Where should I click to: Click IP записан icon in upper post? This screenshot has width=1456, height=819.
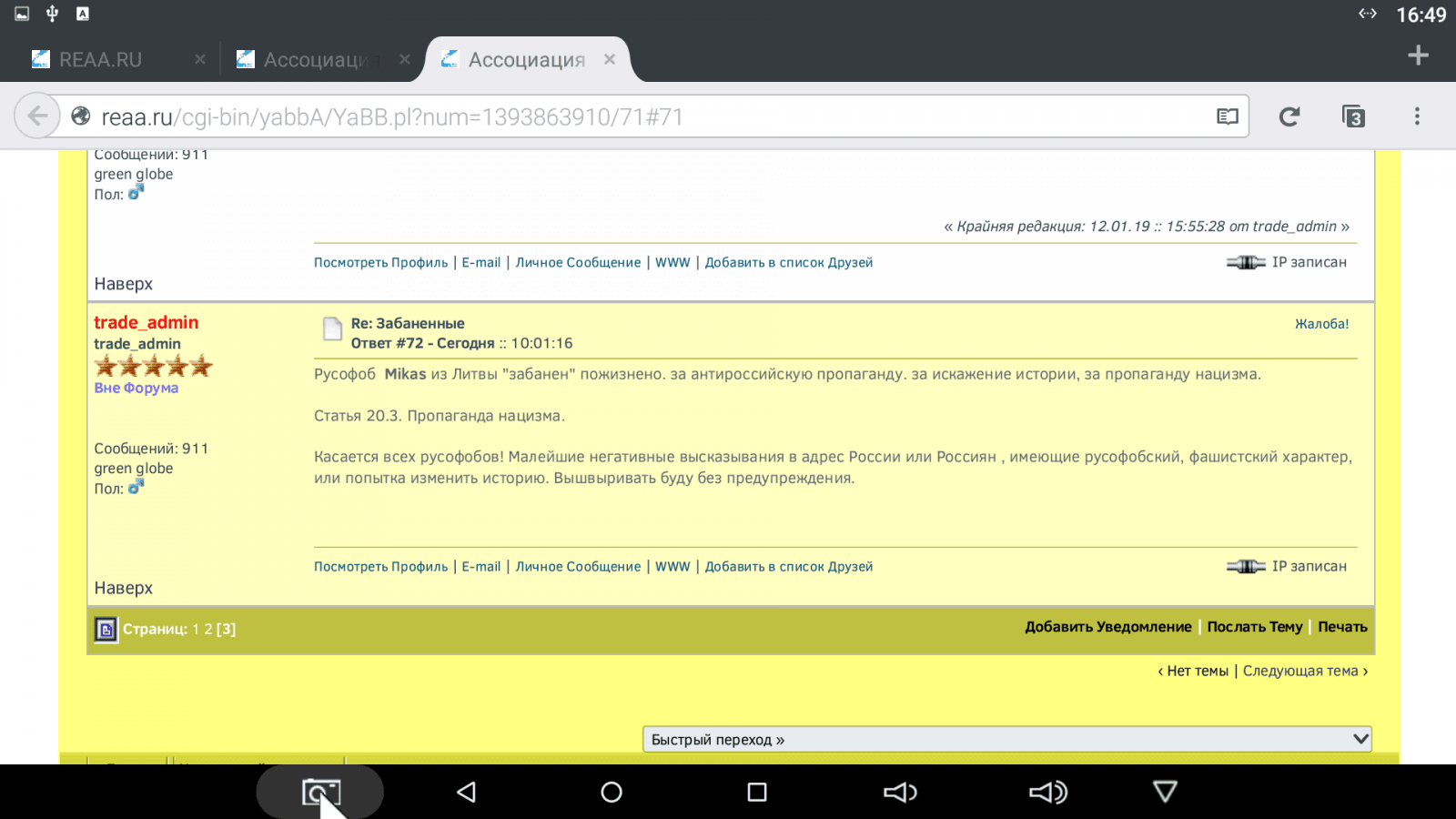click(1246, 262)
